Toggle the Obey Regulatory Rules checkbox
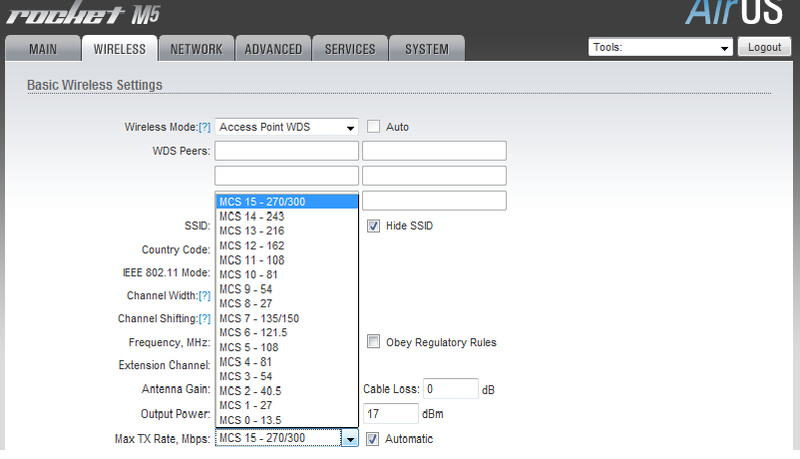Image resolution: width=800 pixels, height=459 pixels. coord(373,341)
